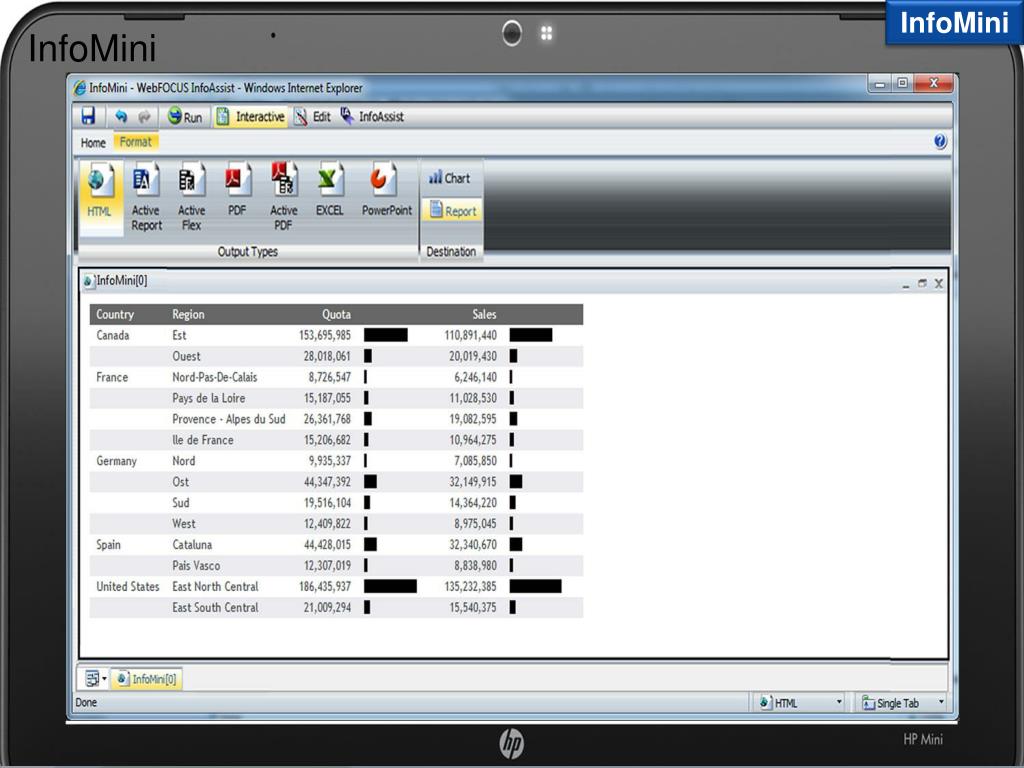Click the Pays de la Loire cell

coord(208,398)
